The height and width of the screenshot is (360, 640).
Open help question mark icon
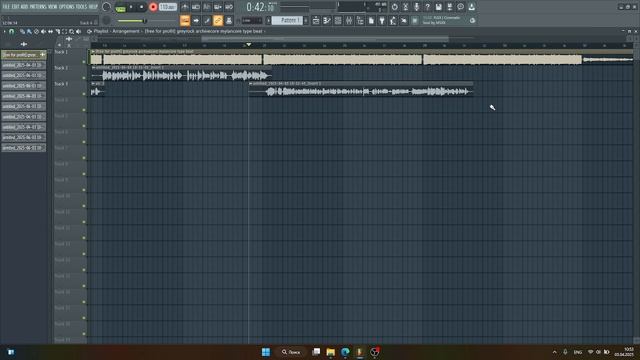(x=427, y=7)
